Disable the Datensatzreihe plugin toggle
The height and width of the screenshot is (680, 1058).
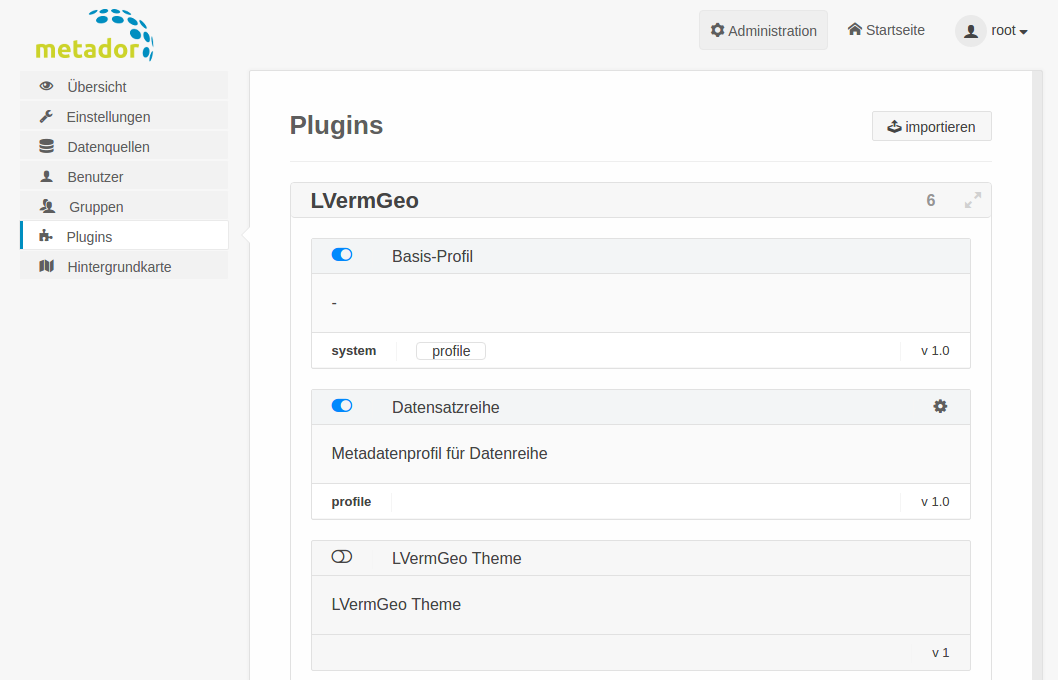coord(342,406)
